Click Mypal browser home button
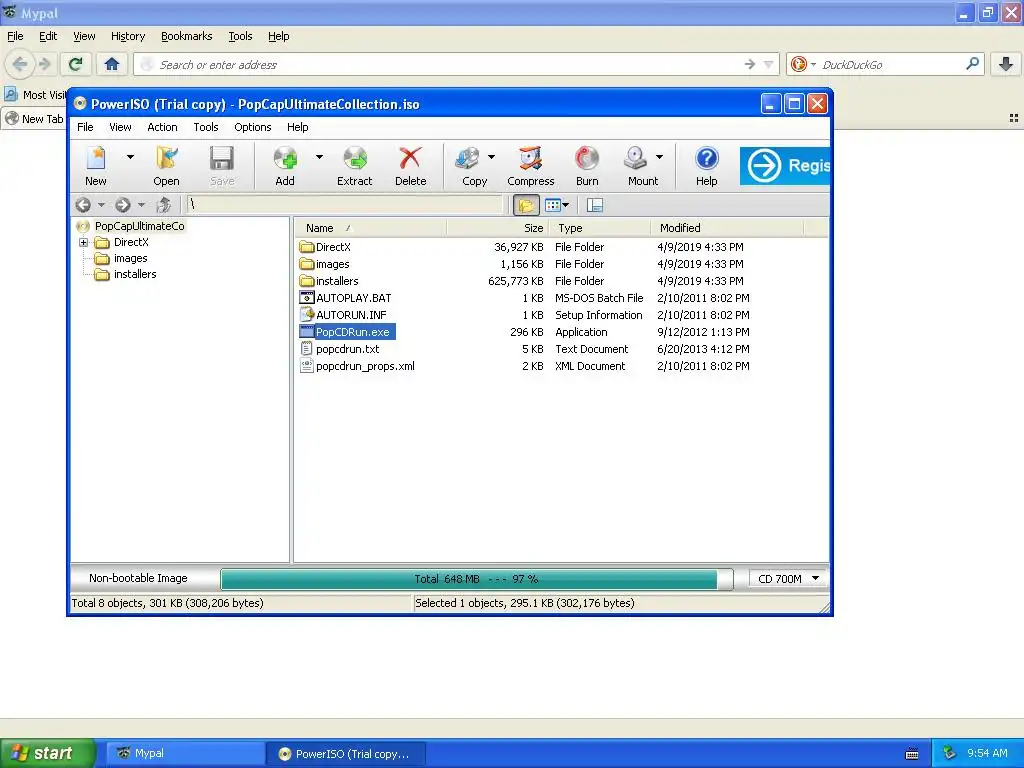 [x=112, y=64]
